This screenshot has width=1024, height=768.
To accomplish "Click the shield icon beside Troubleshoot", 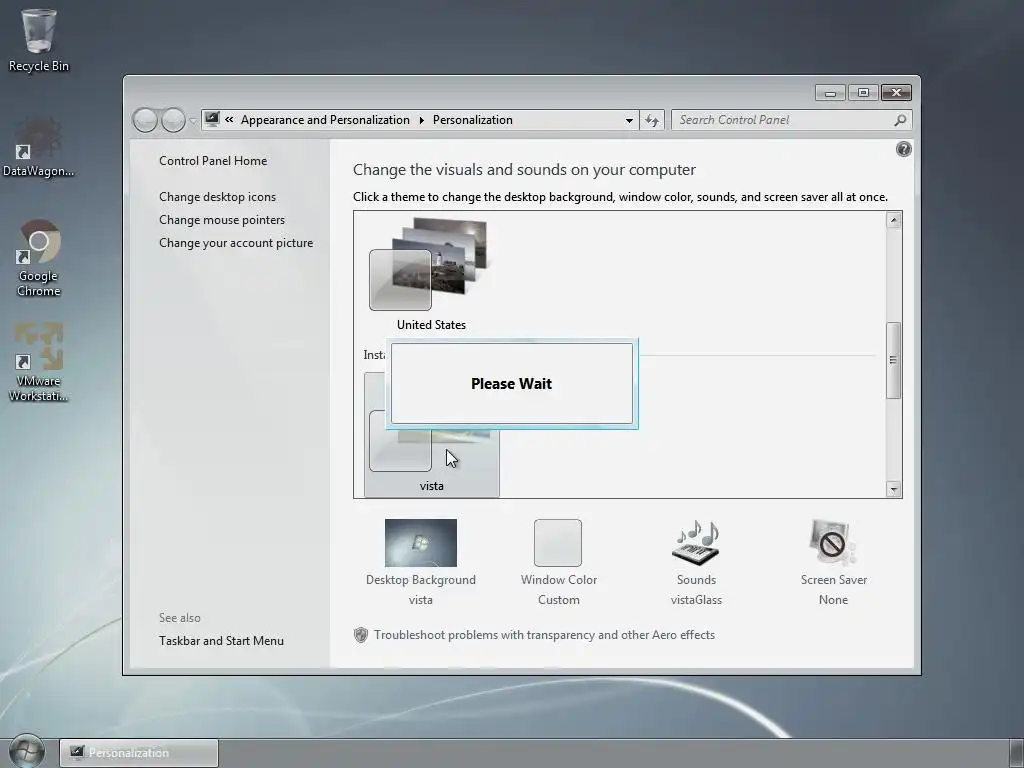I will 360,635.
